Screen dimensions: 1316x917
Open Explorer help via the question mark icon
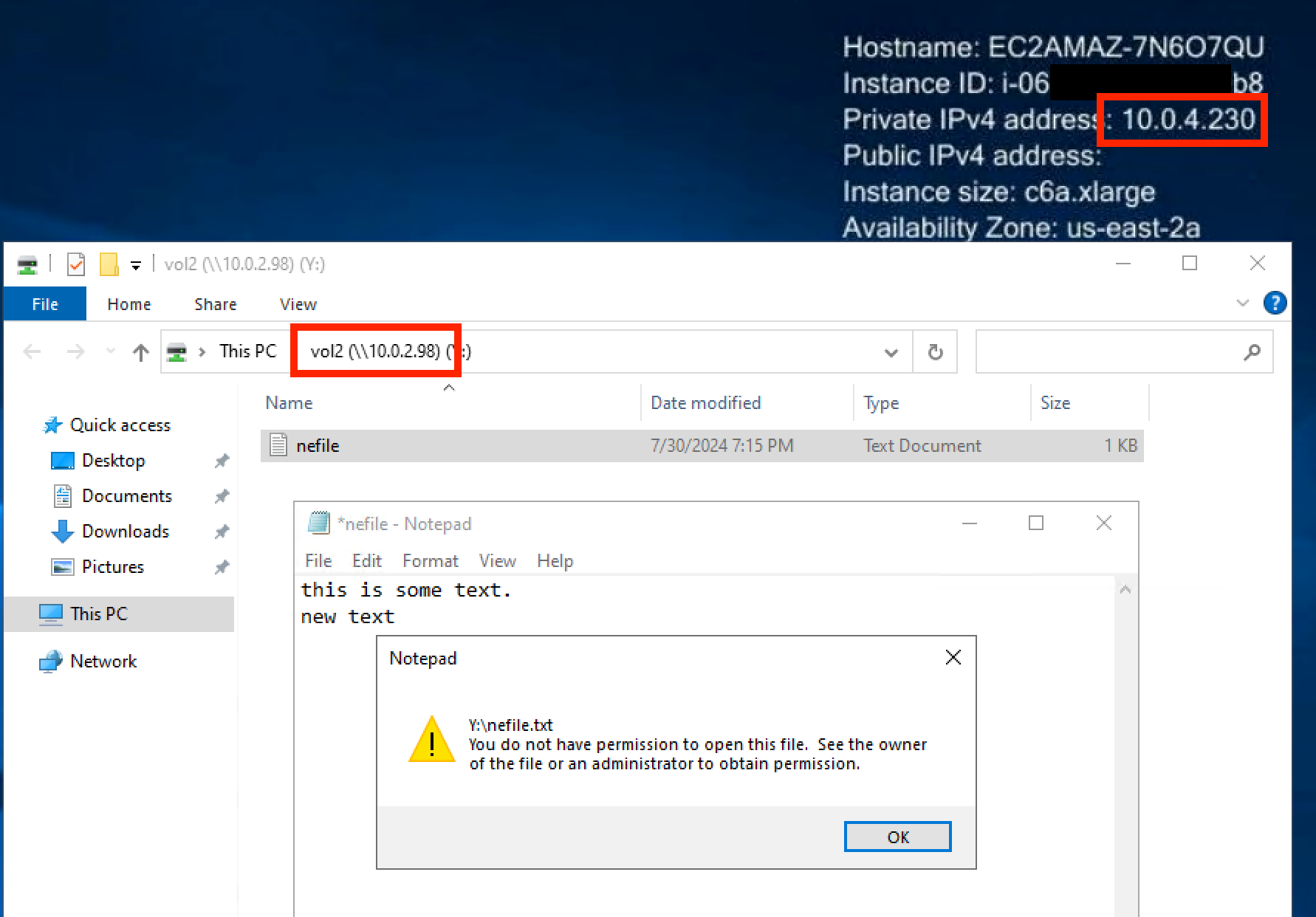(1275, 303)
